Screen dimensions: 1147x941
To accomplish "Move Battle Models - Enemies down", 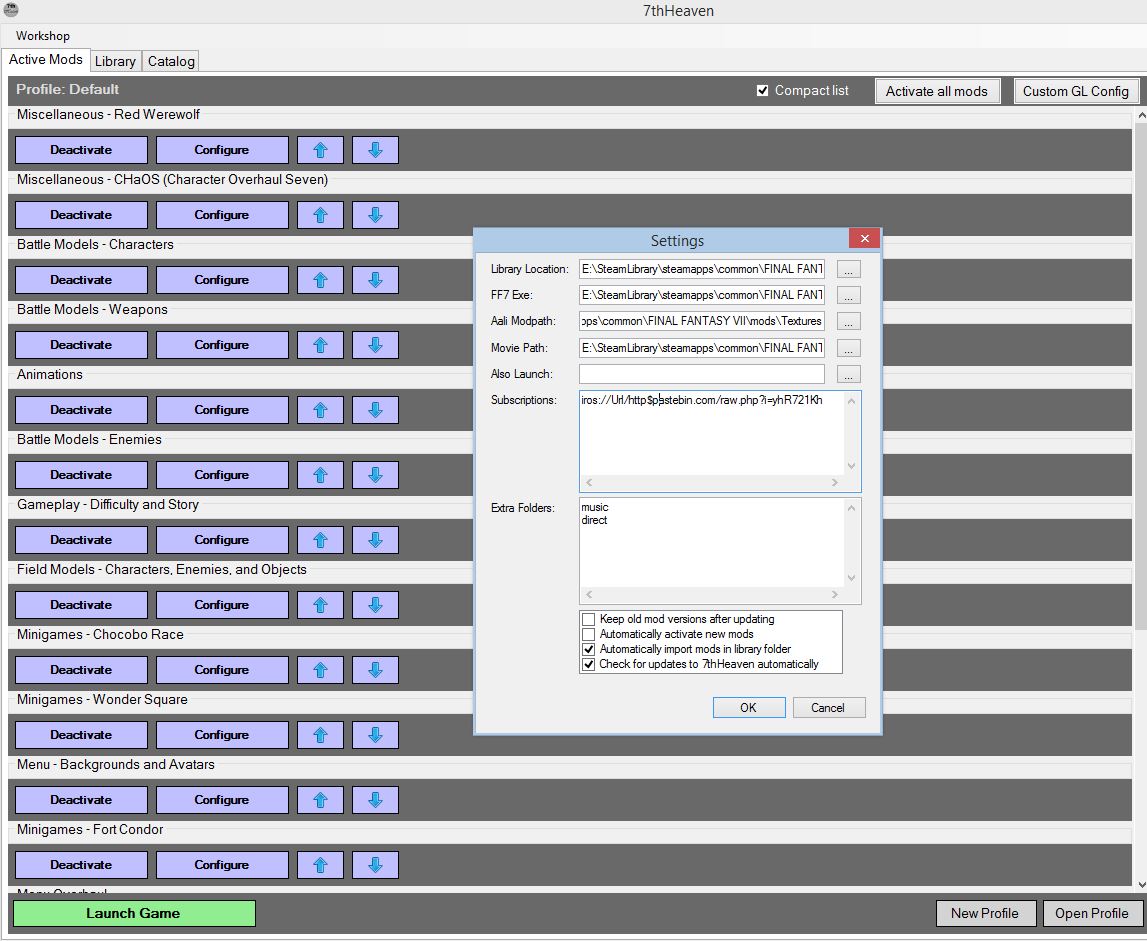I will tap(375, 475).
